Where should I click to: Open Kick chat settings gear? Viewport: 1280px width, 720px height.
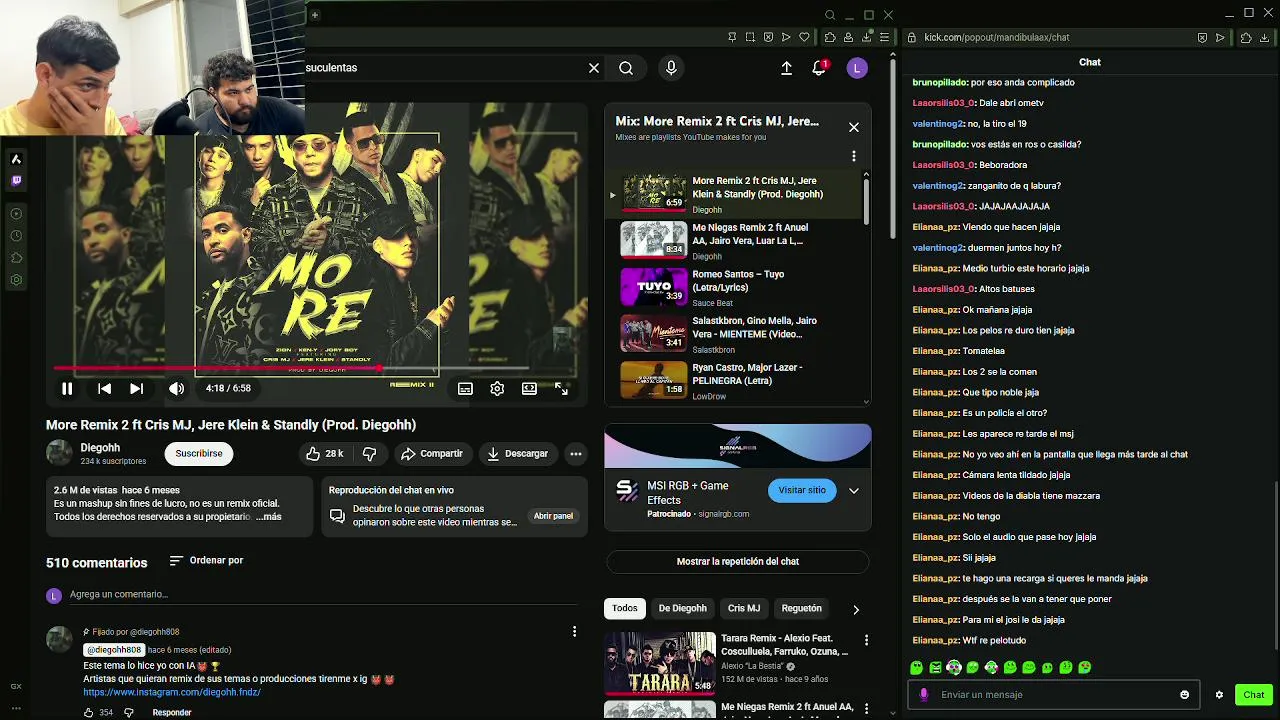click(x=1219, y=695)
